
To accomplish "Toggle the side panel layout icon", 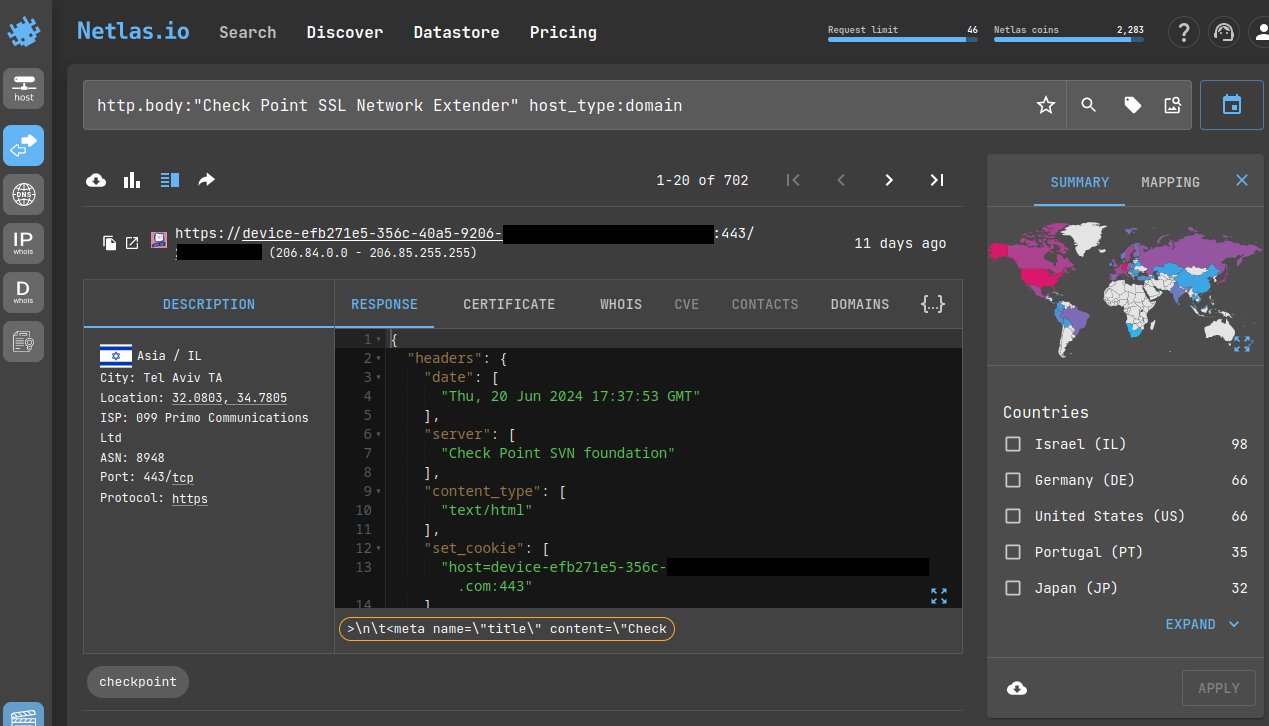I will [x=170, y=180].
